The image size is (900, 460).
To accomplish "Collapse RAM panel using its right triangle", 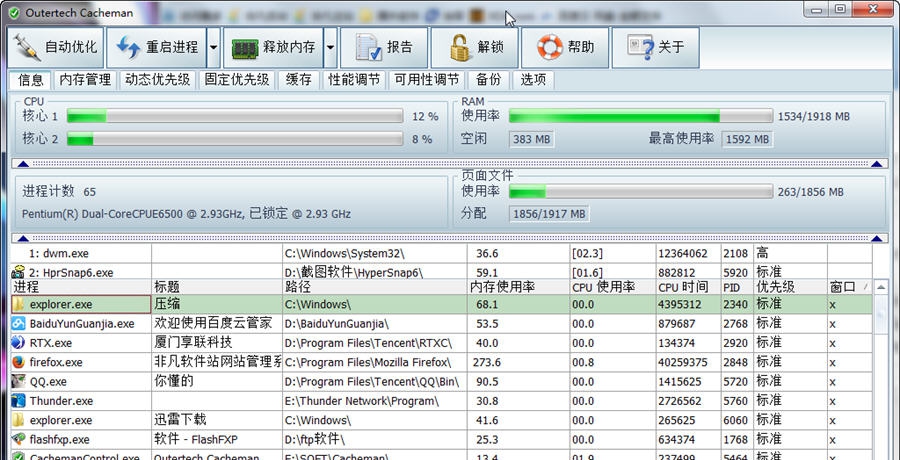I will point(876,164).
